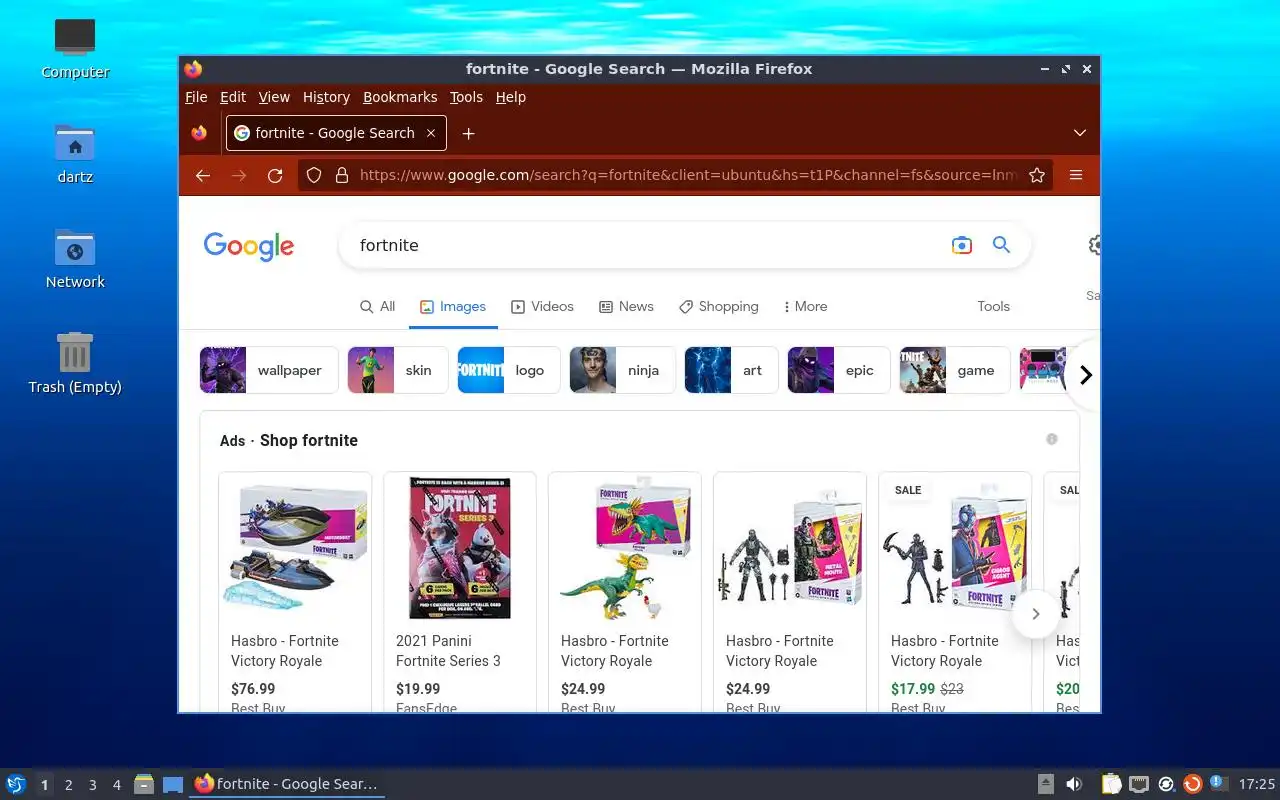
Task: Open the Help menu
Action: point(511,97)
